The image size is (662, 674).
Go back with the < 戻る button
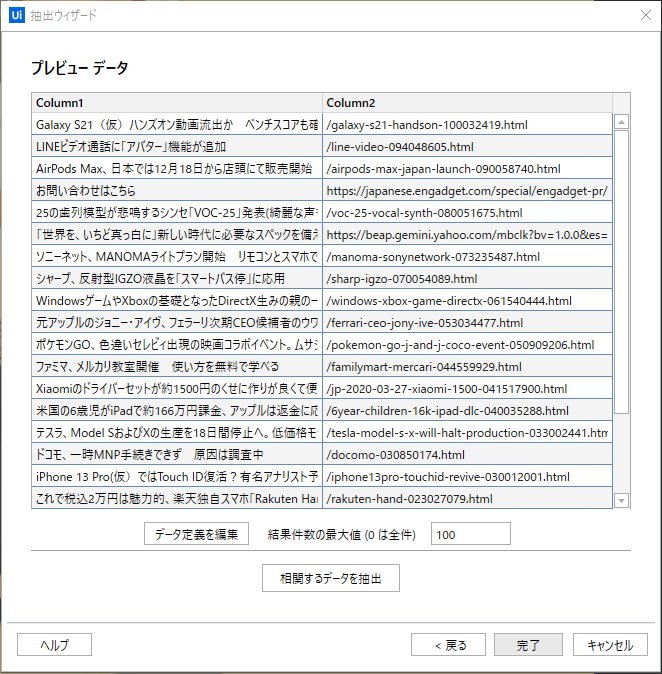click(x=448, y=644)
